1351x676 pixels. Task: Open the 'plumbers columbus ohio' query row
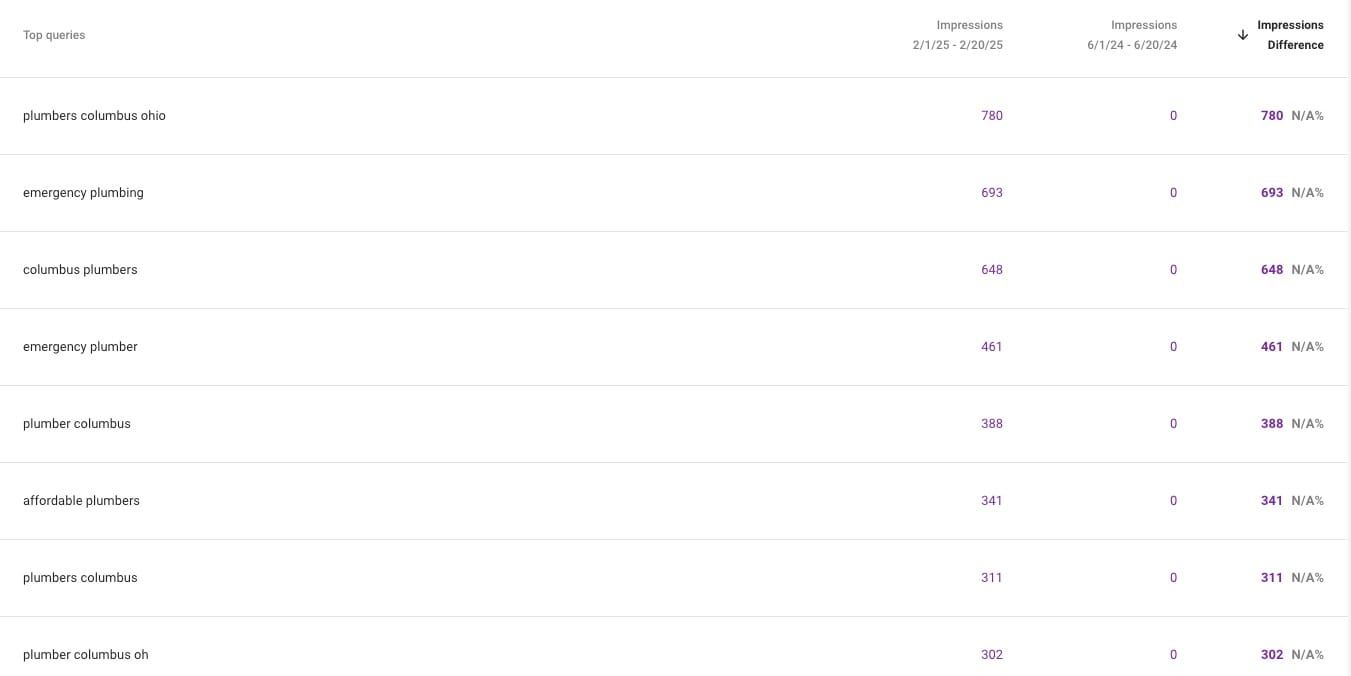(94, 116)
